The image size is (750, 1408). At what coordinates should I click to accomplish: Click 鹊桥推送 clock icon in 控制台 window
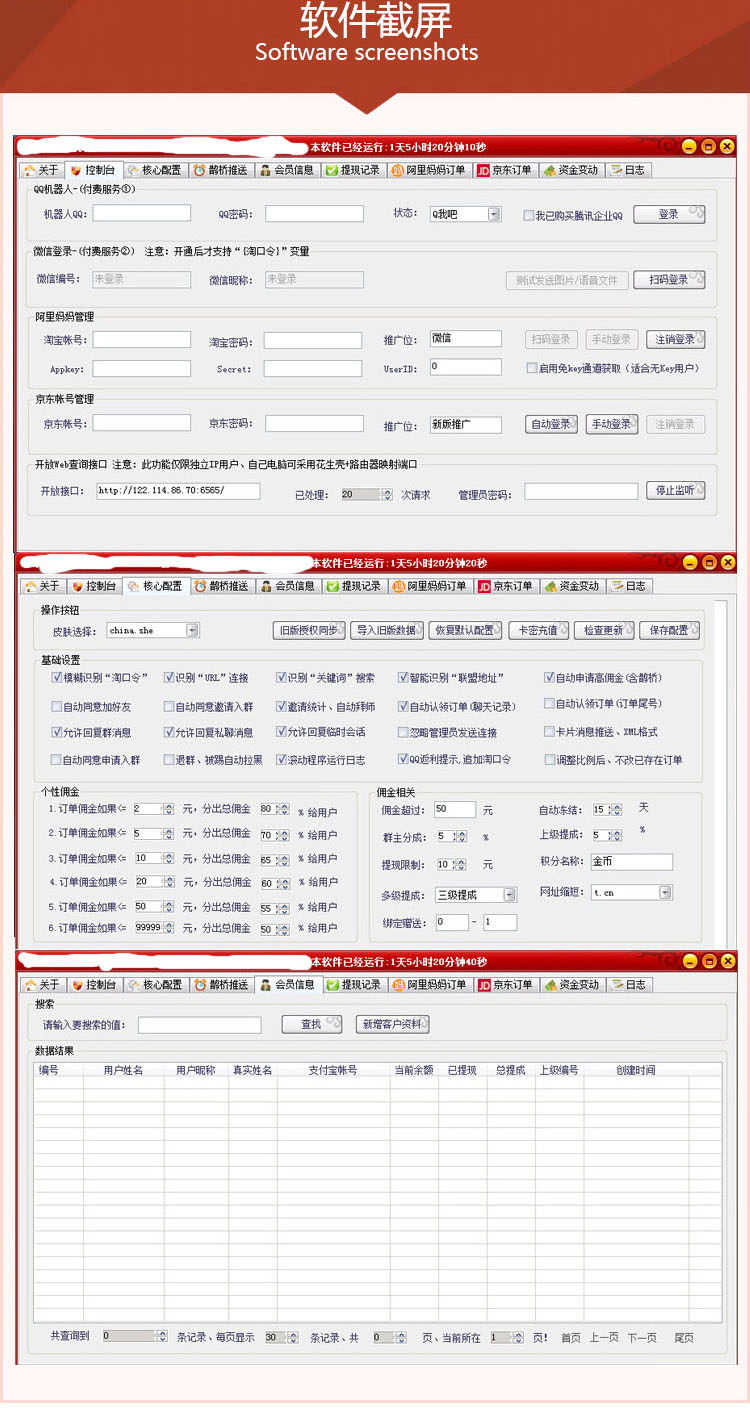point(200,170)
